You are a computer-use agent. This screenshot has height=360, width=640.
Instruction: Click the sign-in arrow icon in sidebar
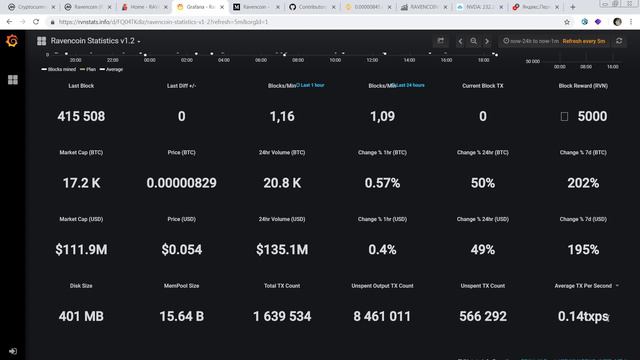tap(13, 351)
